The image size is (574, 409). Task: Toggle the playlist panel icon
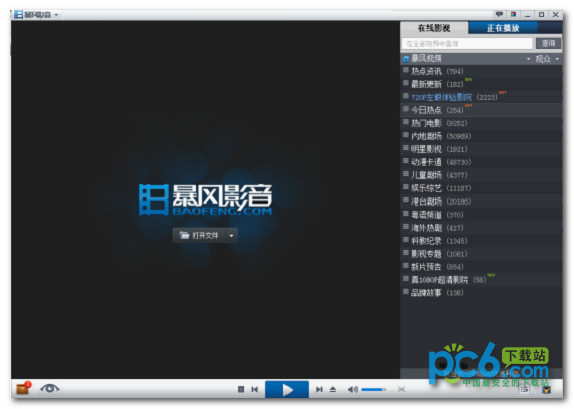[x=524, y=390]
